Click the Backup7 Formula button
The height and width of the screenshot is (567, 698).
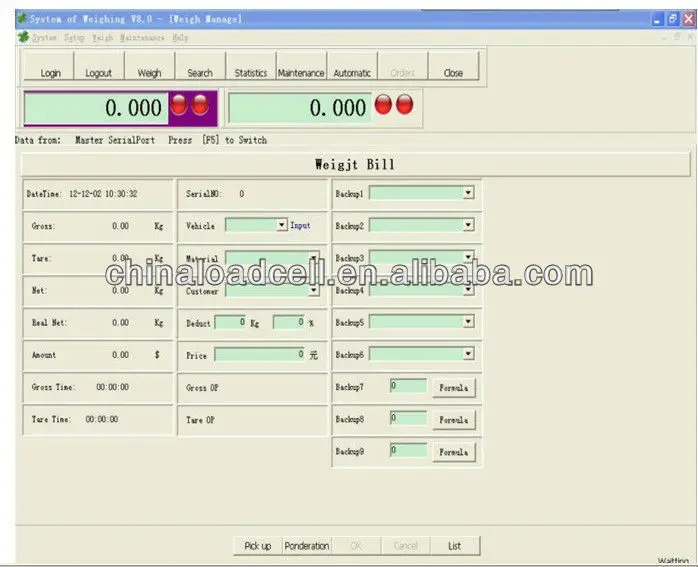(x=453, y=388)
